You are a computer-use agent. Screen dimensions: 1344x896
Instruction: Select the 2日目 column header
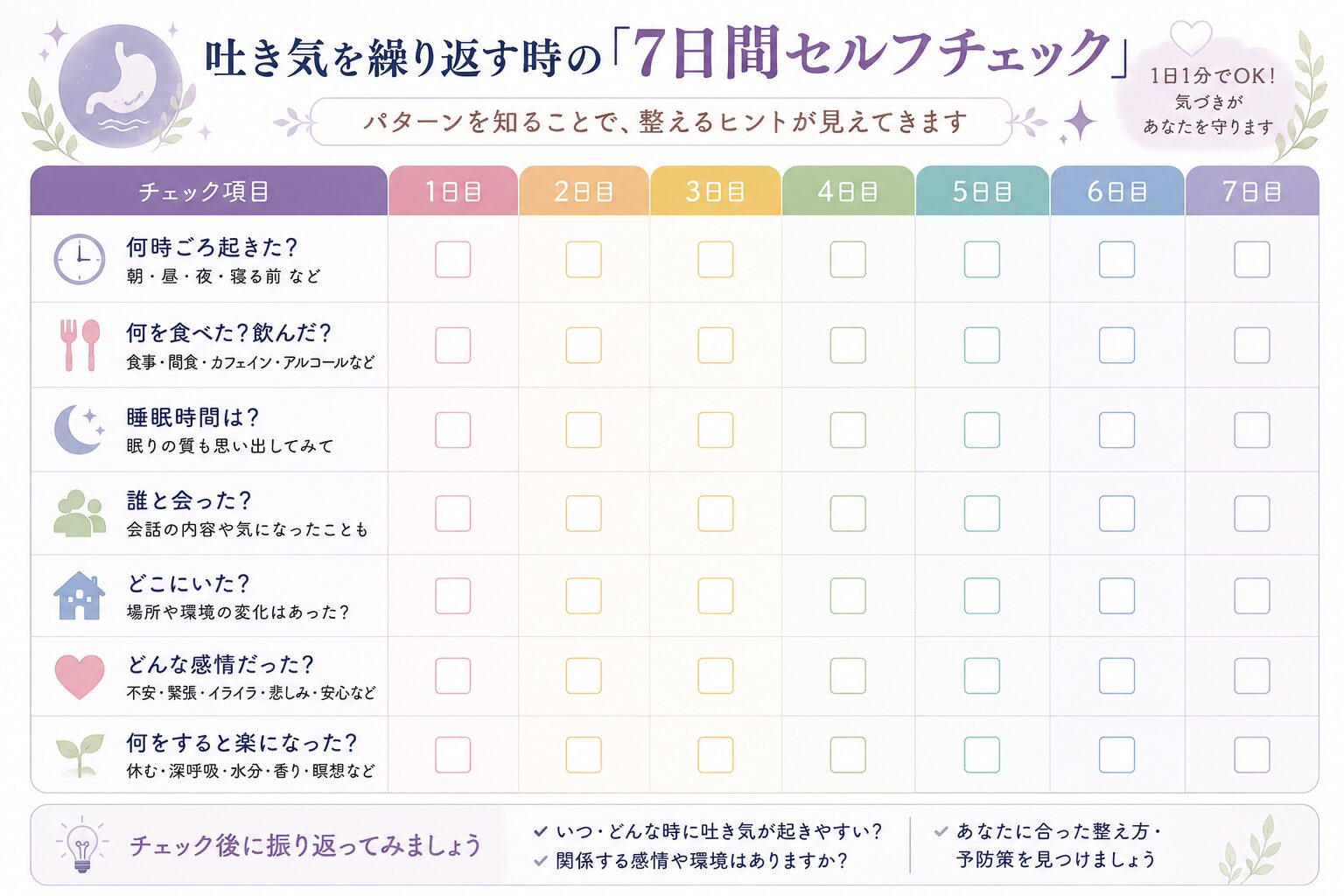pos(584,191)
